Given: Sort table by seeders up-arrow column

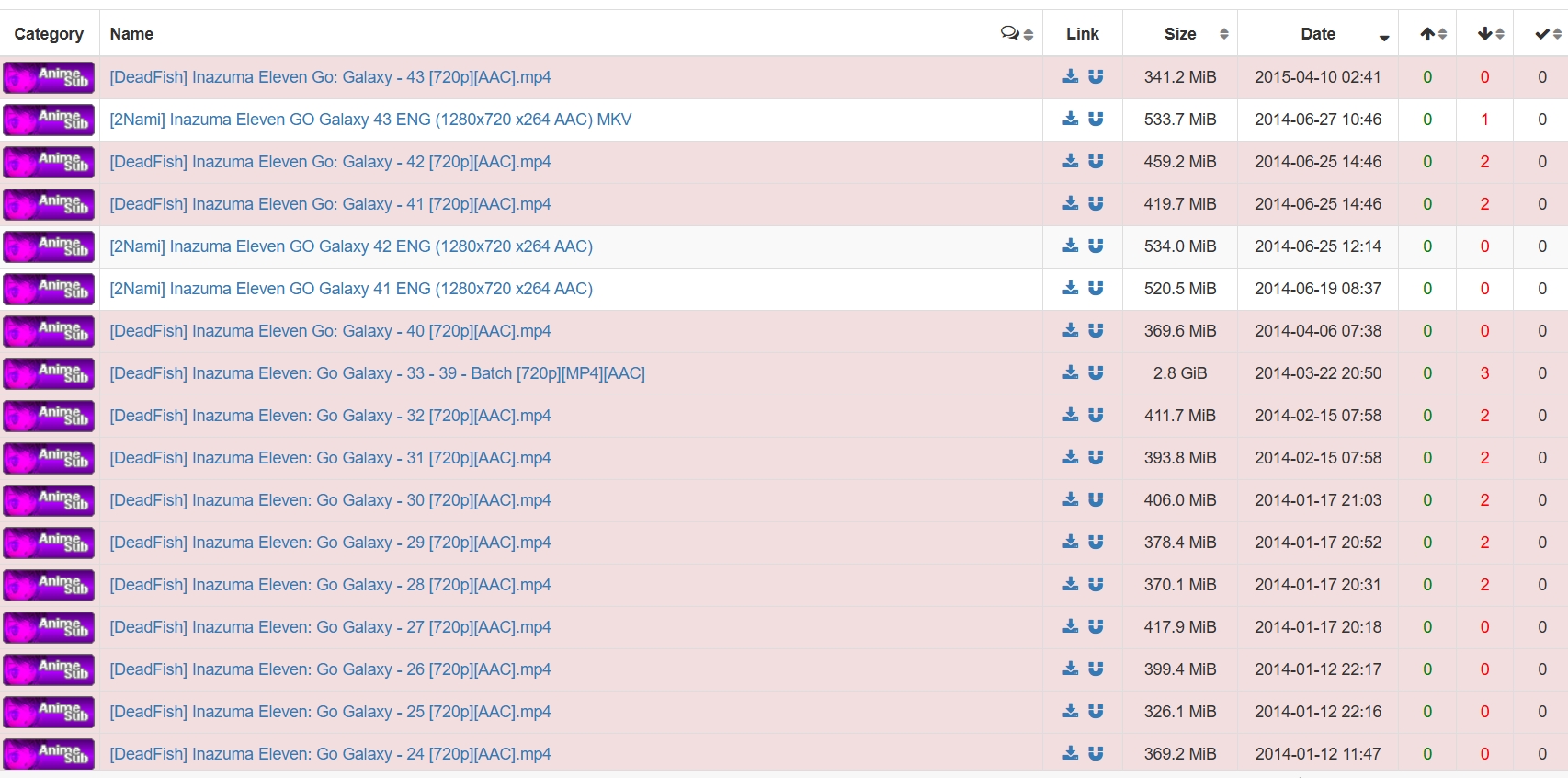Looking at the screenshot, I should 1427,34.
